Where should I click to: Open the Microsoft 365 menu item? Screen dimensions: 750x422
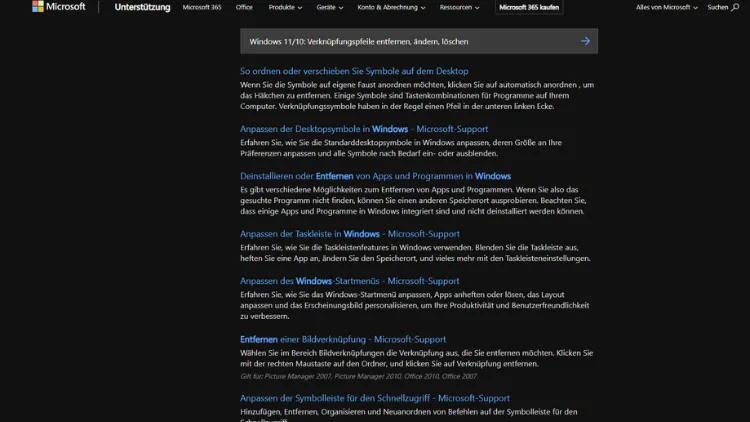(202, 7)
